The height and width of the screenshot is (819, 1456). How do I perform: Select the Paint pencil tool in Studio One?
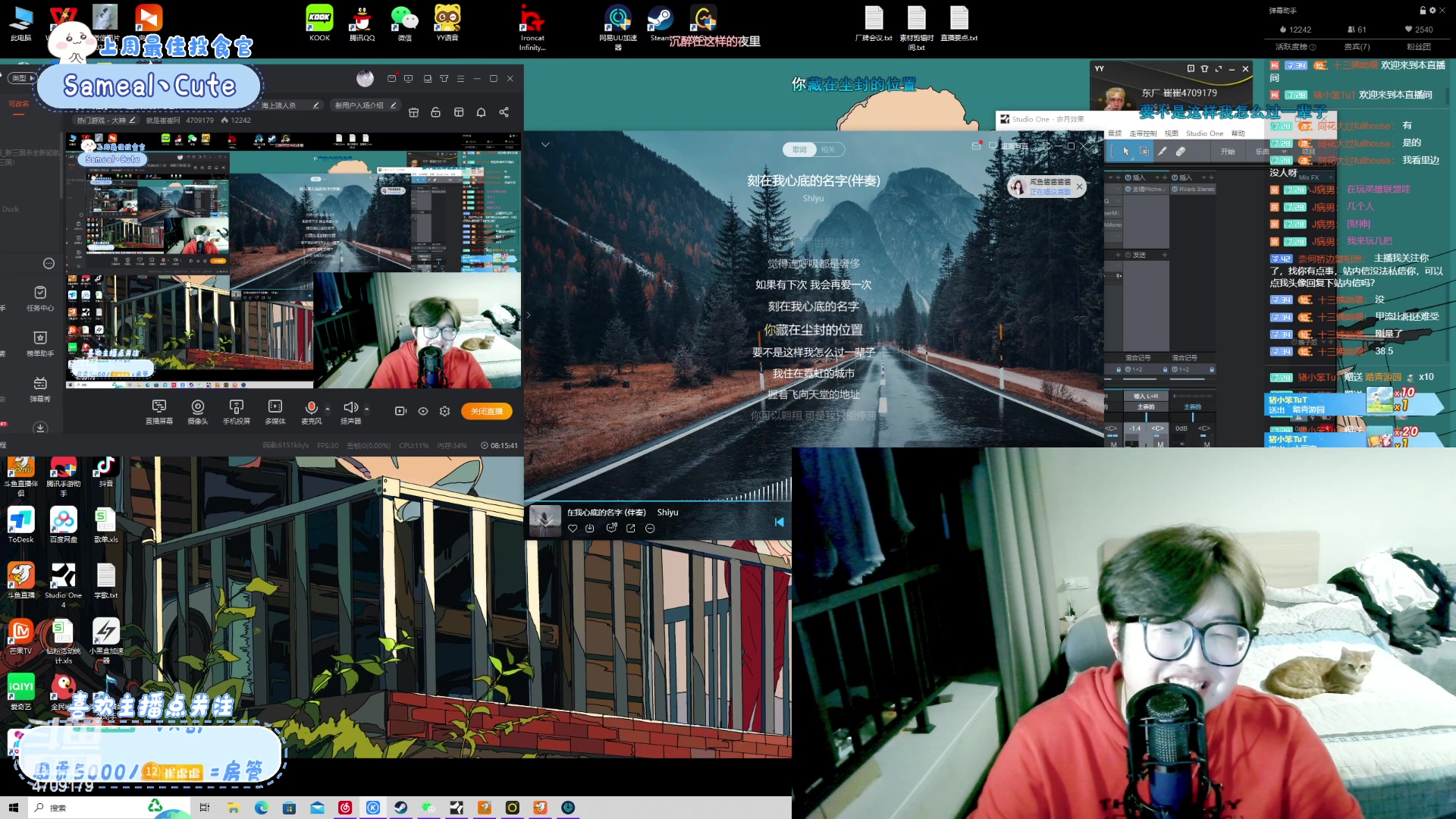click(1163, 152)
